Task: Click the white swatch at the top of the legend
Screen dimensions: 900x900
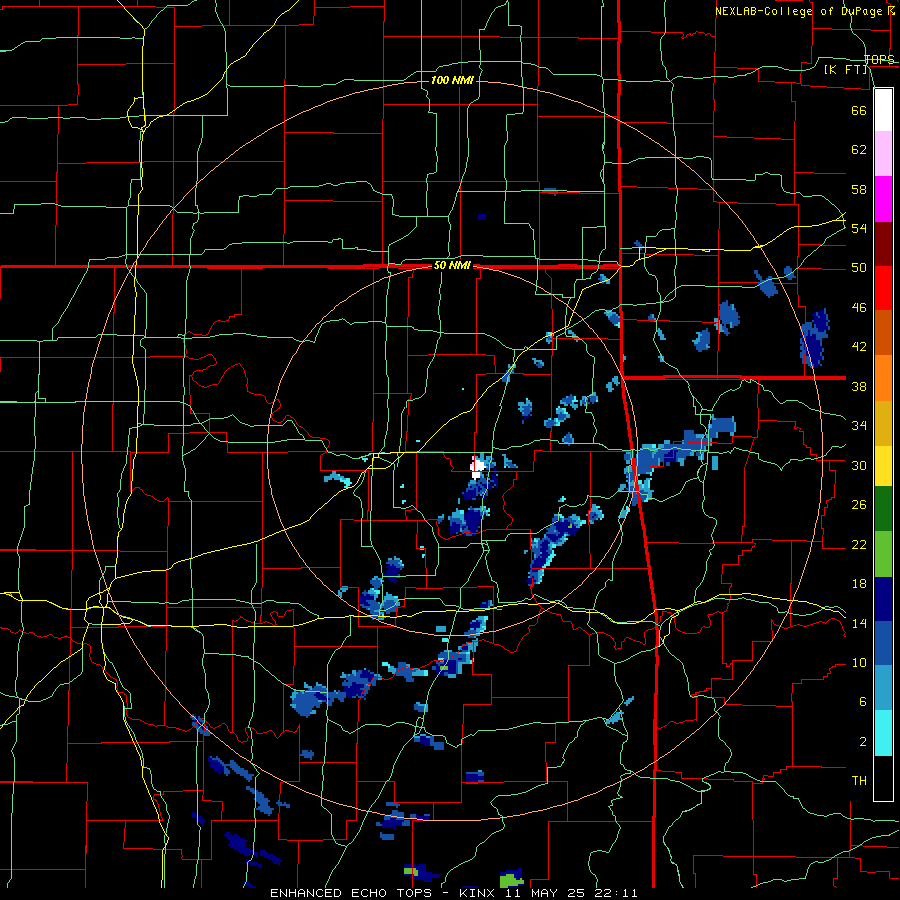Action: coord(883,110)
